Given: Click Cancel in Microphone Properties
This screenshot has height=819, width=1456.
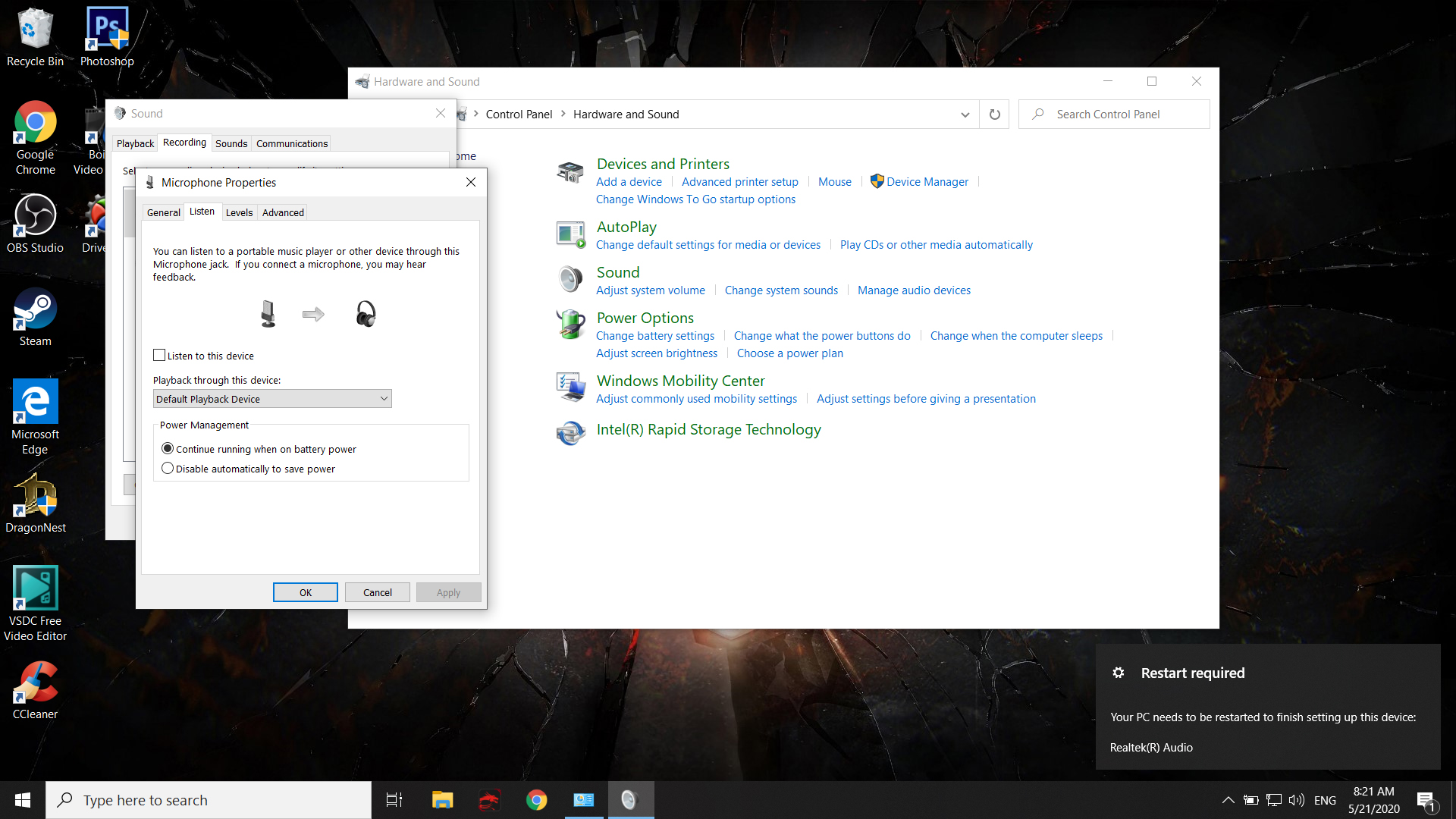Looking at the screenshot, I should coord(378,593).
